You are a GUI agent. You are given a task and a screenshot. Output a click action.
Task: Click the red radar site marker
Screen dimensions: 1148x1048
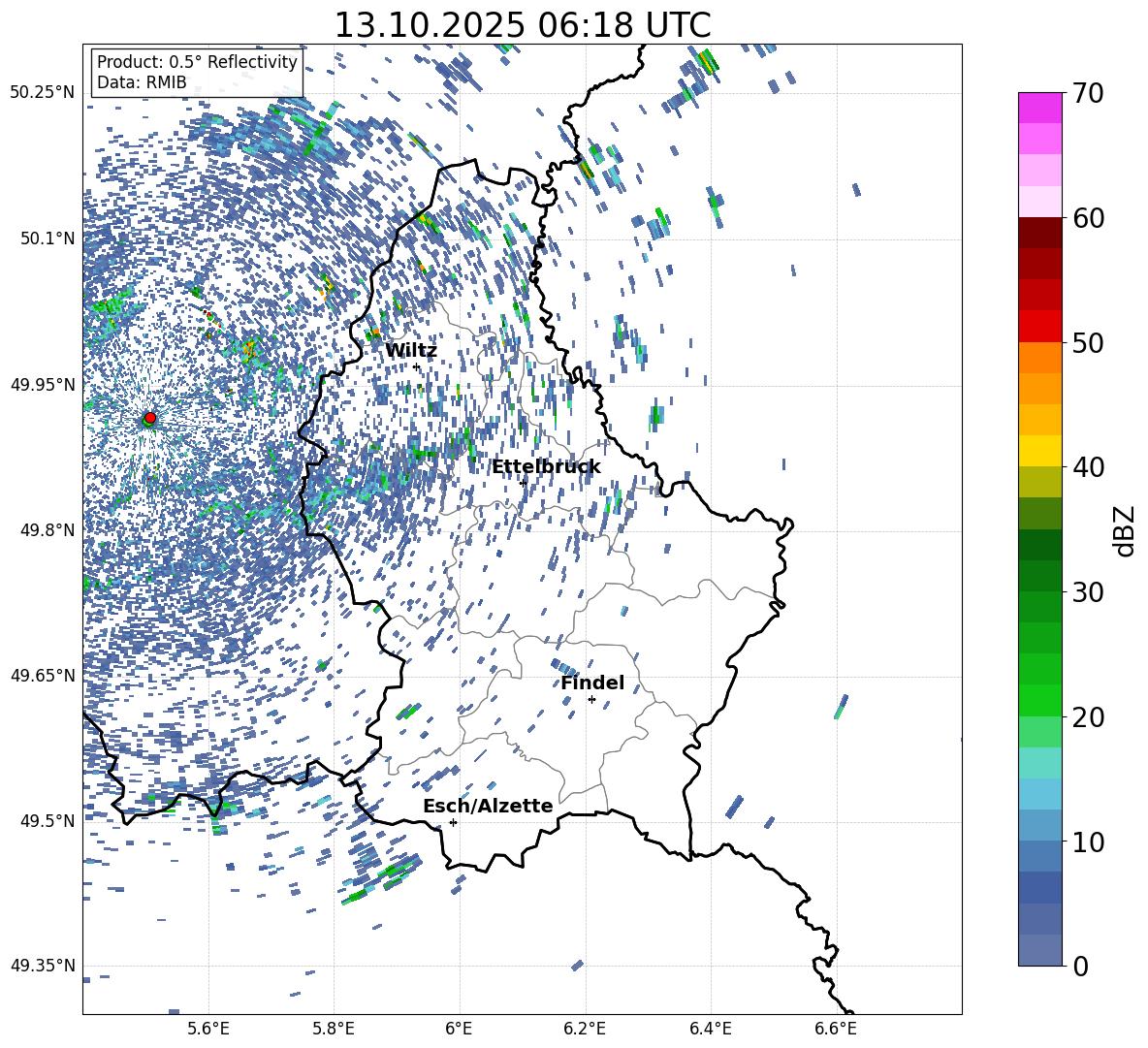tap(150, 418)
